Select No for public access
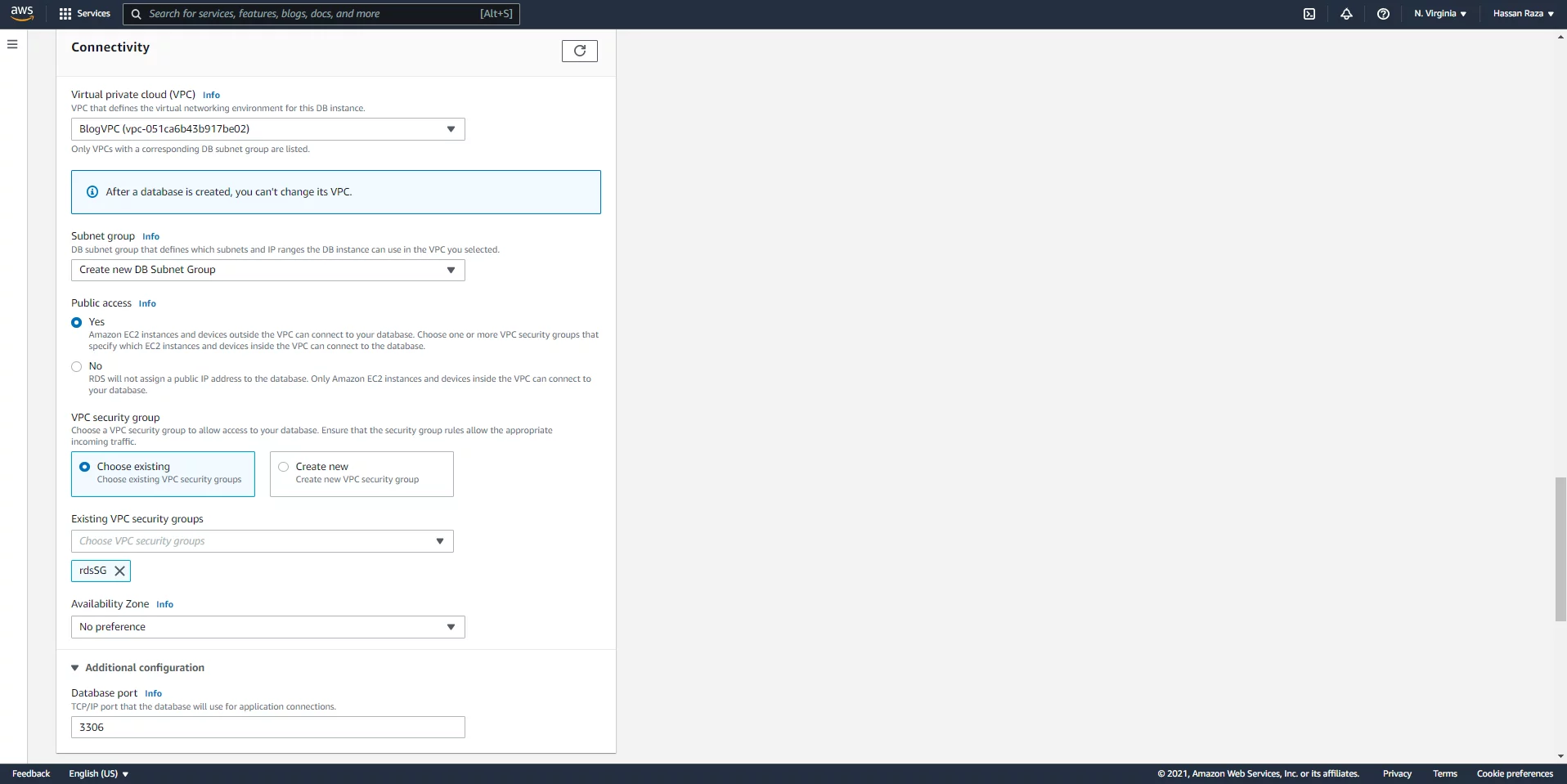Image resolution: width=1567 pixels, height=784 pixels. (77, 366)
